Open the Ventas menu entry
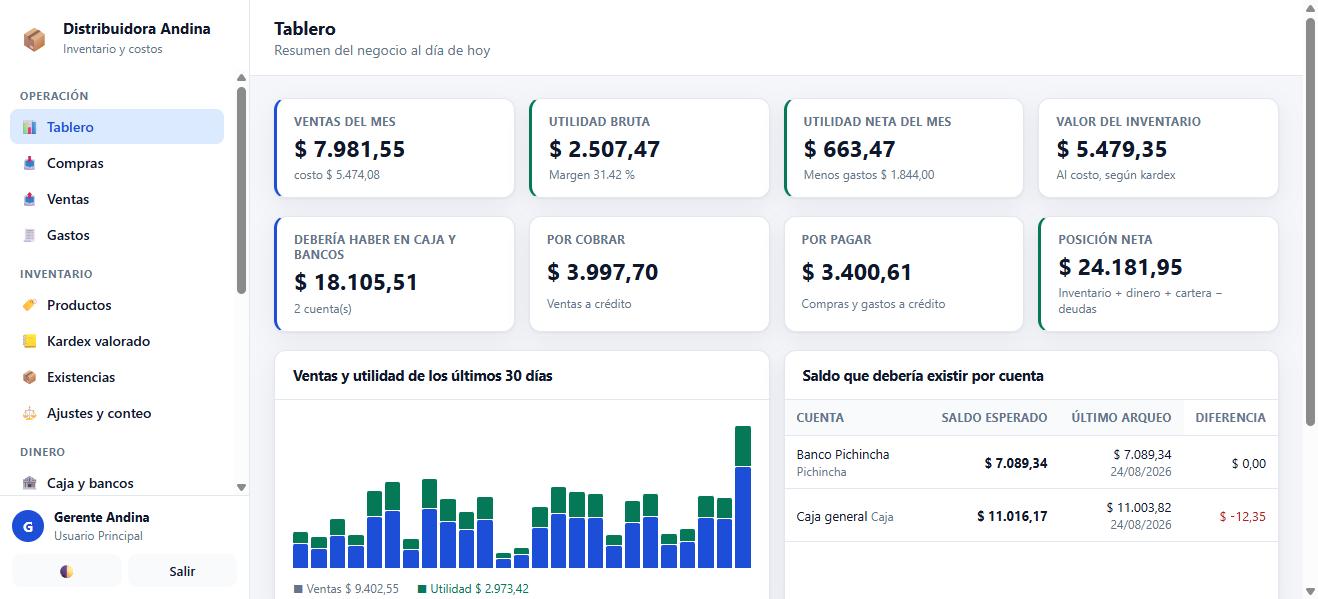This screenshot has height=599, width=1318. click(117, 199)
